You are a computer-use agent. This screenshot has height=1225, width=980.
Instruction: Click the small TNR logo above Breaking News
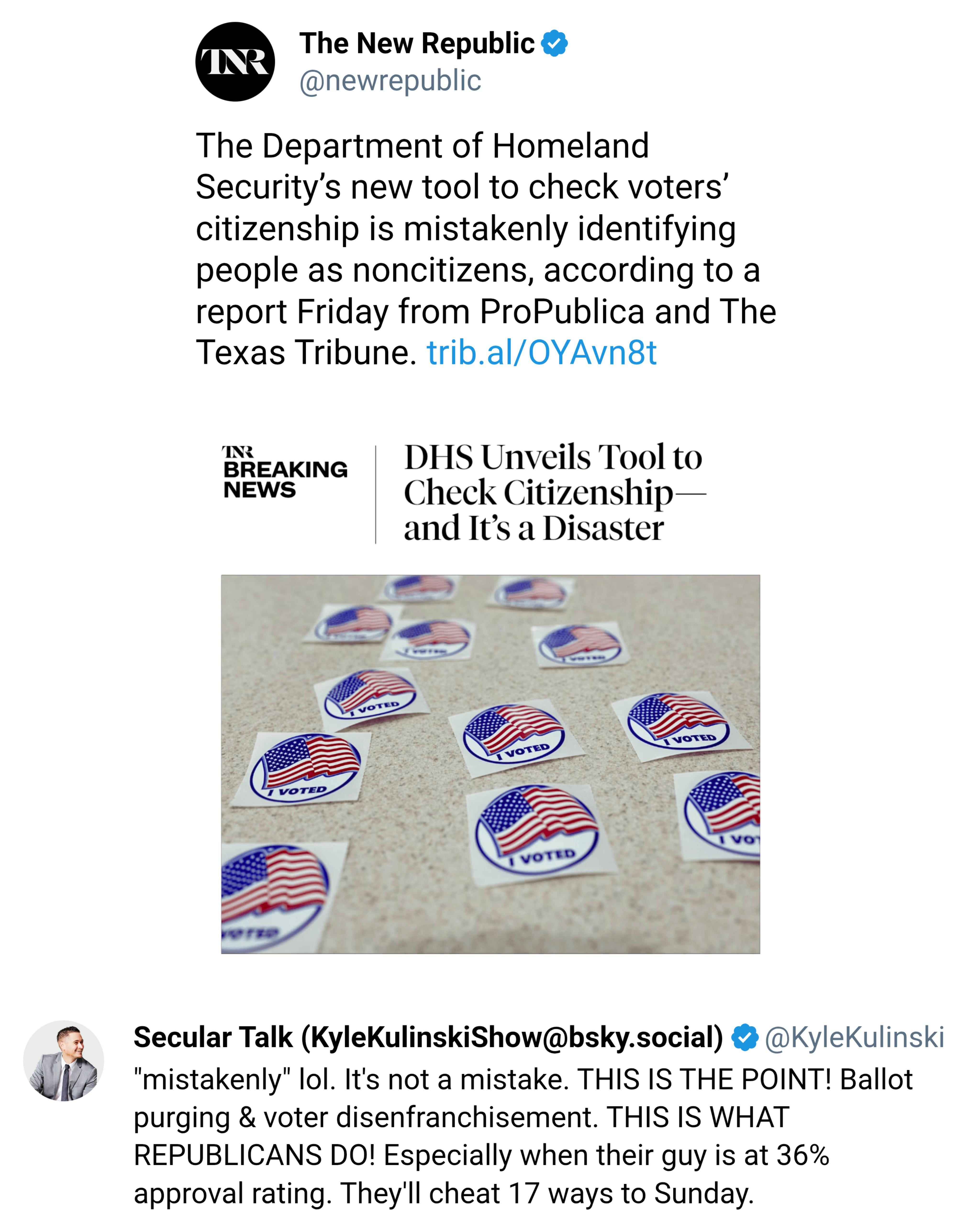coord(238,452)
